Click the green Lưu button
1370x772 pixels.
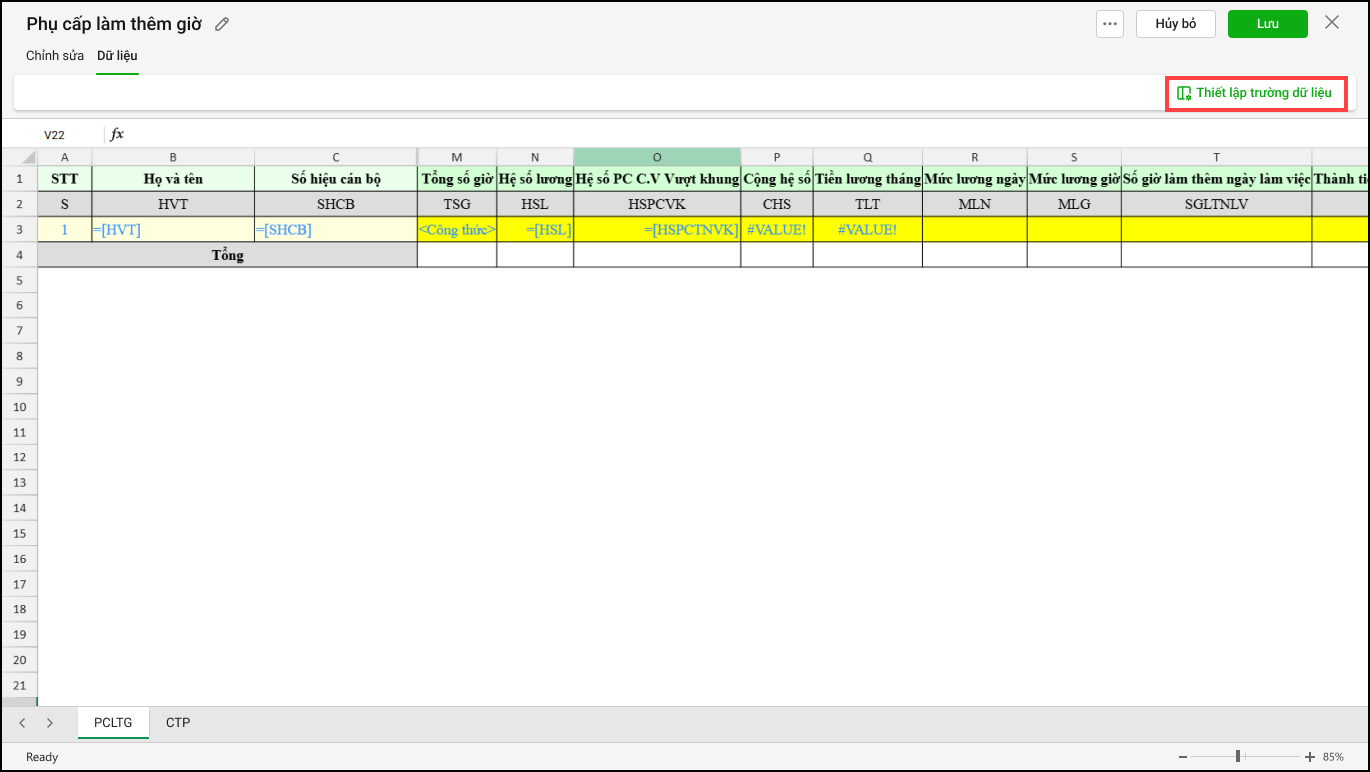[x=1267, y=24]
